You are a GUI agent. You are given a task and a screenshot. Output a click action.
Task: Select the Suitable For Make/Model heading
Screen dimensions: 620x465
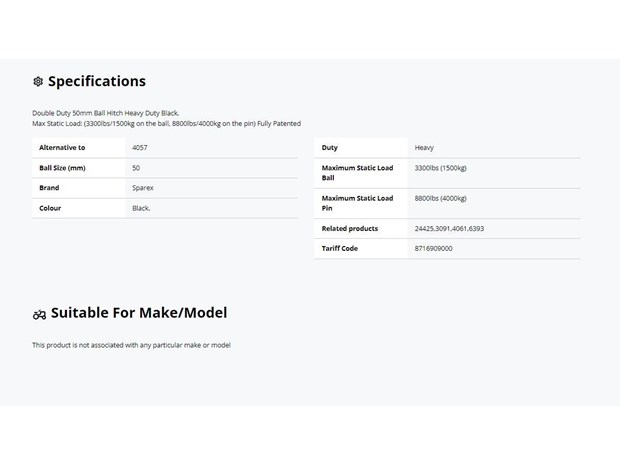point(139,313)
